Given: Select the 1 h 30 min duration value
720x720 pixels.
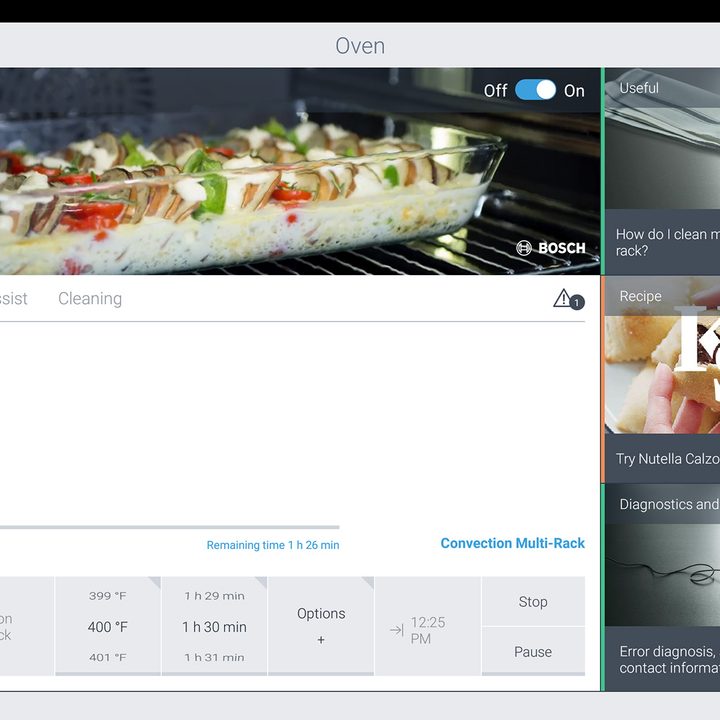Looking at the screenshot, I should [x=214, y=627].
